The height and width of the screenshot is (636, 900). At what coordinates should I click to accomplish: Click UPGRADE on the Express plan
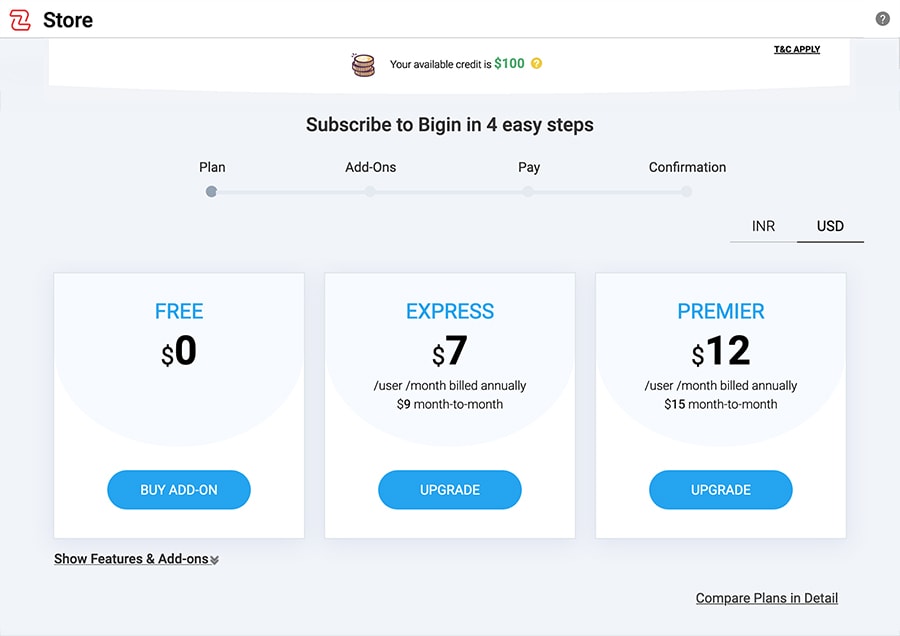pos(449,490)
